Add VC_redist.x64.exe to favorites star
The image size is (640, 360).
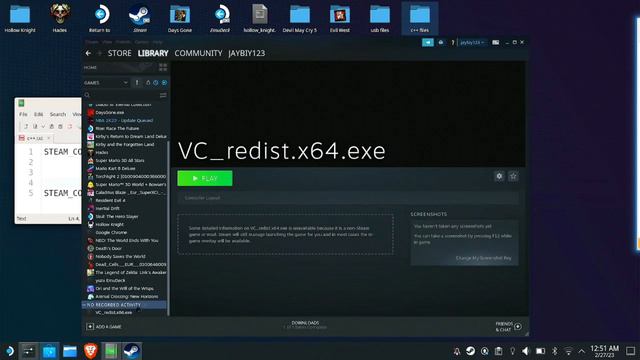(x=513, y=176)
